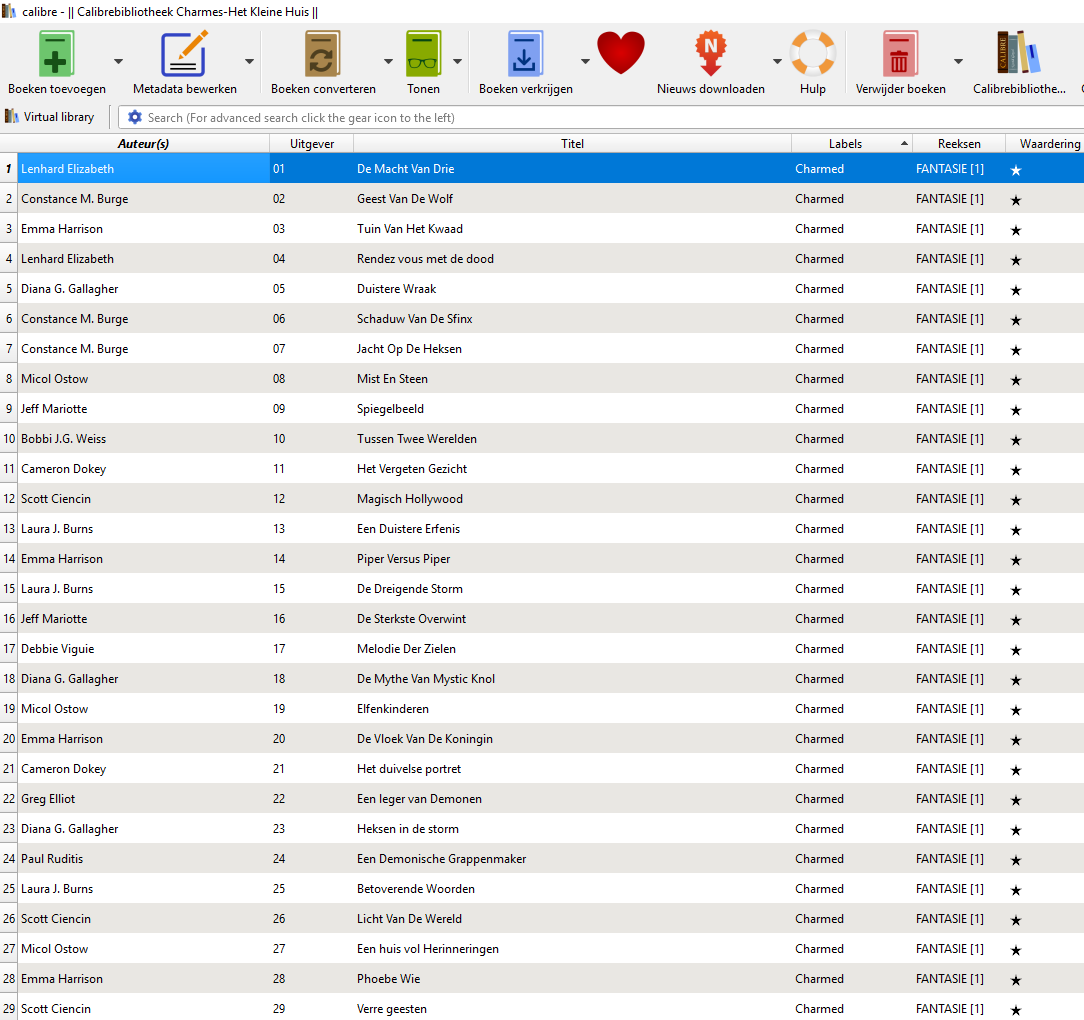The width and height of the screenshot is (1084, 1020).
Task: Select the title 'Licht Van De Wereld'
Action: (x=409, y=919)
